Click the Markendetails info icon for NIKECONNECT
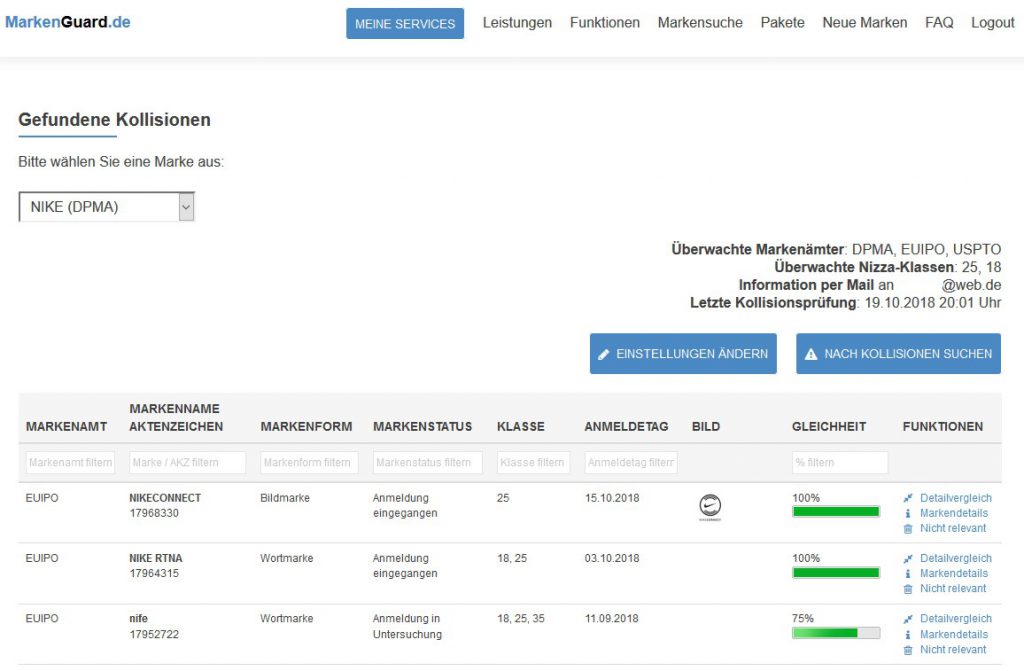This screenshot has height=671, width=1024. click(x=908, y=514)
